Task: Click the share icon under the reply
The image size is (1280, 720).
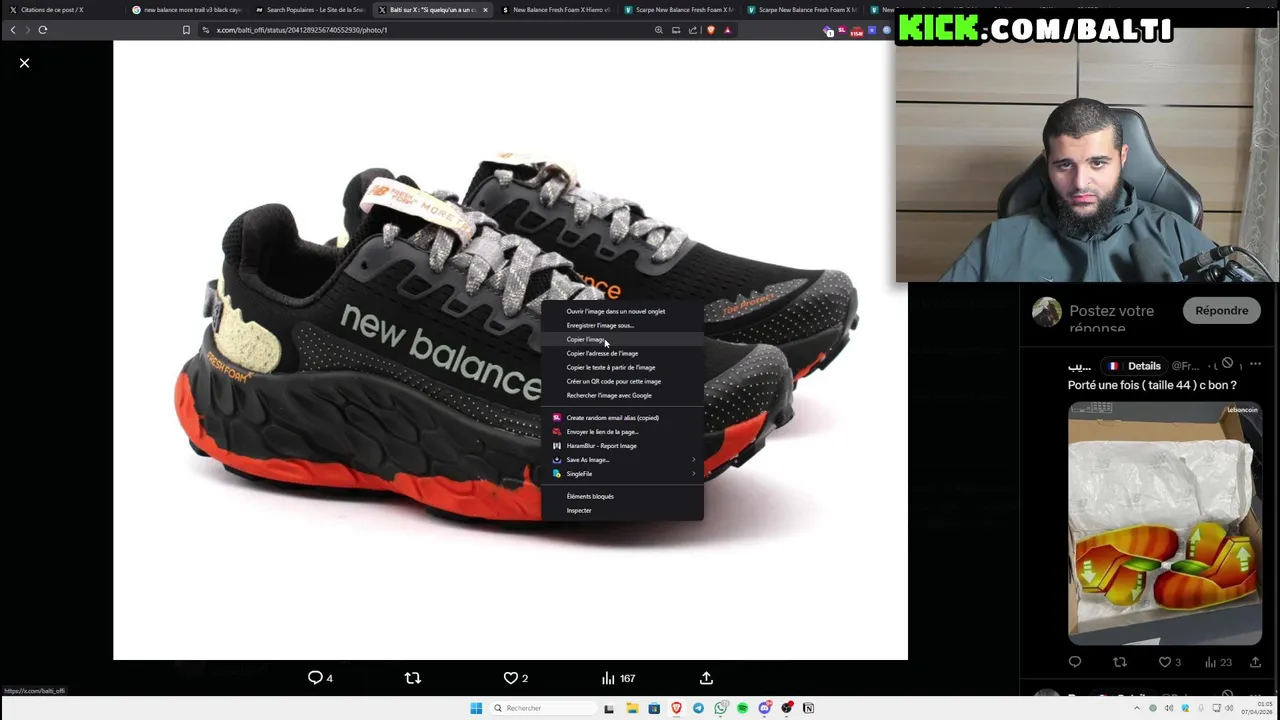Action: [x=1255, y=662]
